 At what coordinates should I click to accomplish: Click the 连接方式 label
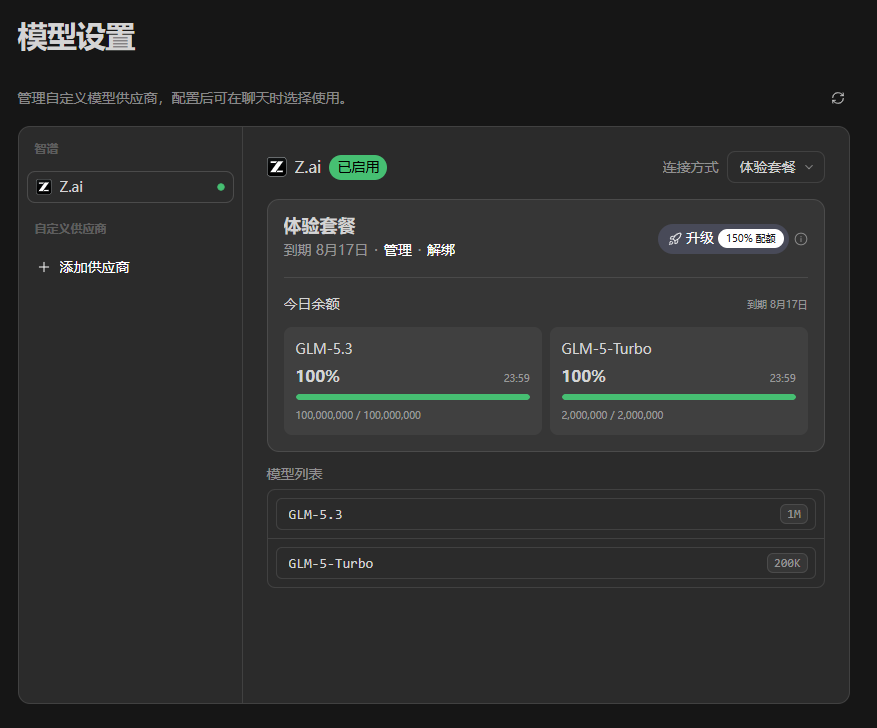690,167
